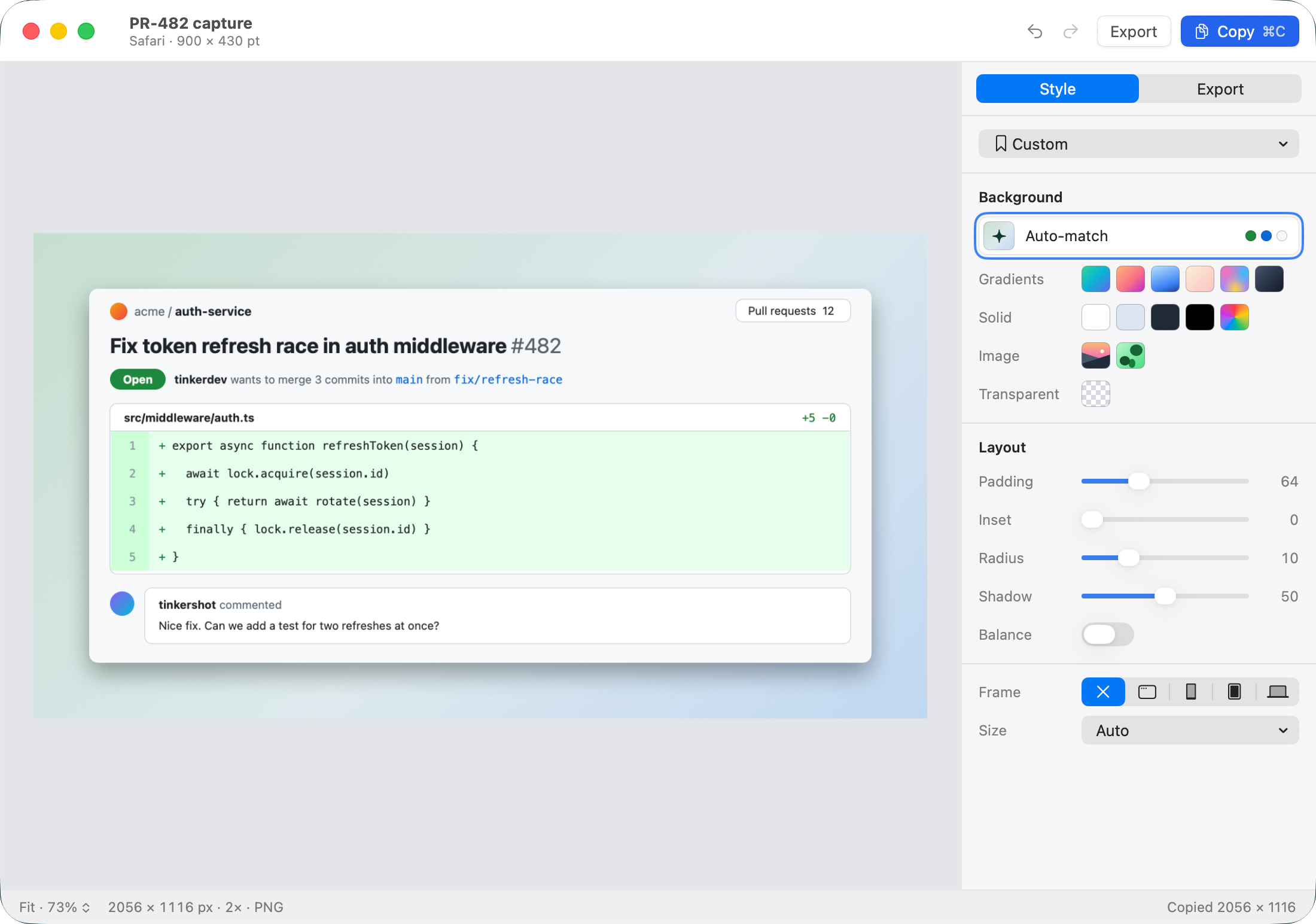Choose the green blobs image background
The height and width of the screenshot is (924, 1316).
click(x=1131, y=355)
